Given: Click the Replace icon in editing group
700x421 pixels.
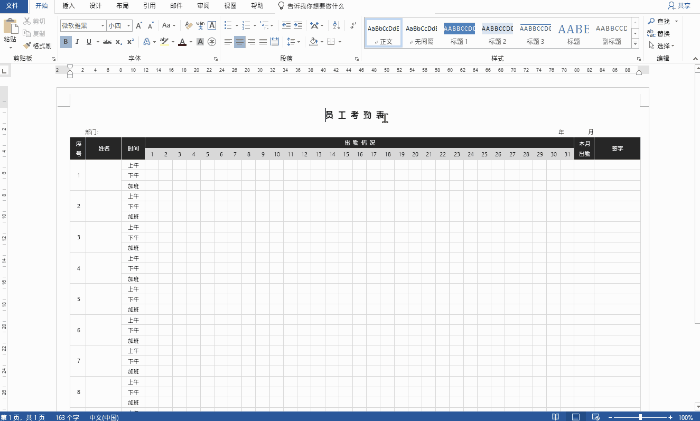Looking at the screenshot, I should click(x=651, y=33).
